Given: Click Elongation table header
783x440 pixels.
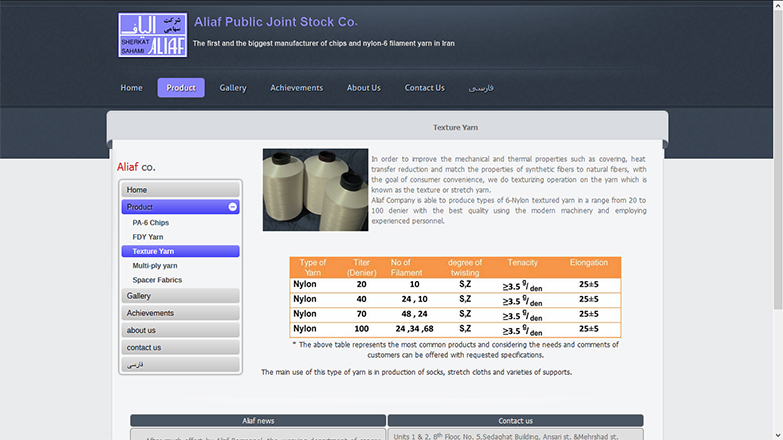Looking at the screenshot, I should point(589,263).
